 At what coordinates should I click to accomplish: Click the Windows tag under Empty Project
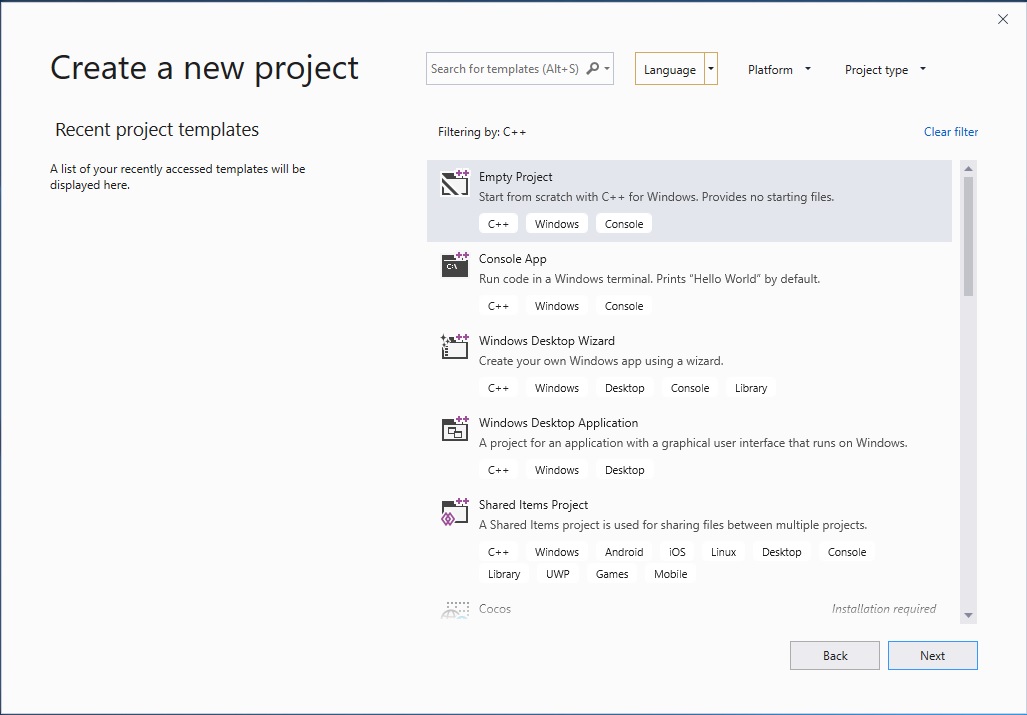coord(557,224)
